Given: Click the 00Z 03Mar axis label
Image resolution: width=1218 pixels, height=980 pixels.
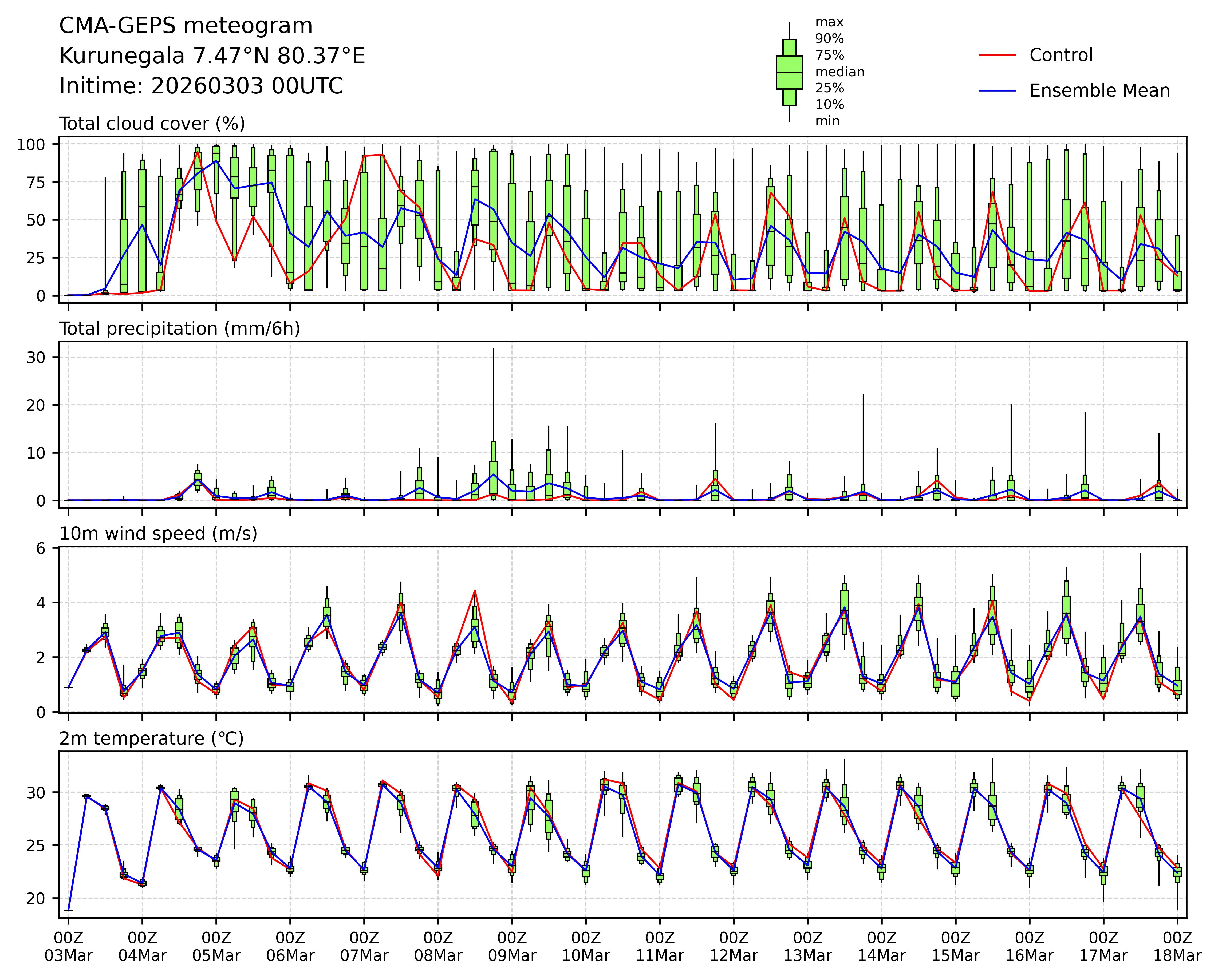Looking at the screenshot, I should point(68,947).
